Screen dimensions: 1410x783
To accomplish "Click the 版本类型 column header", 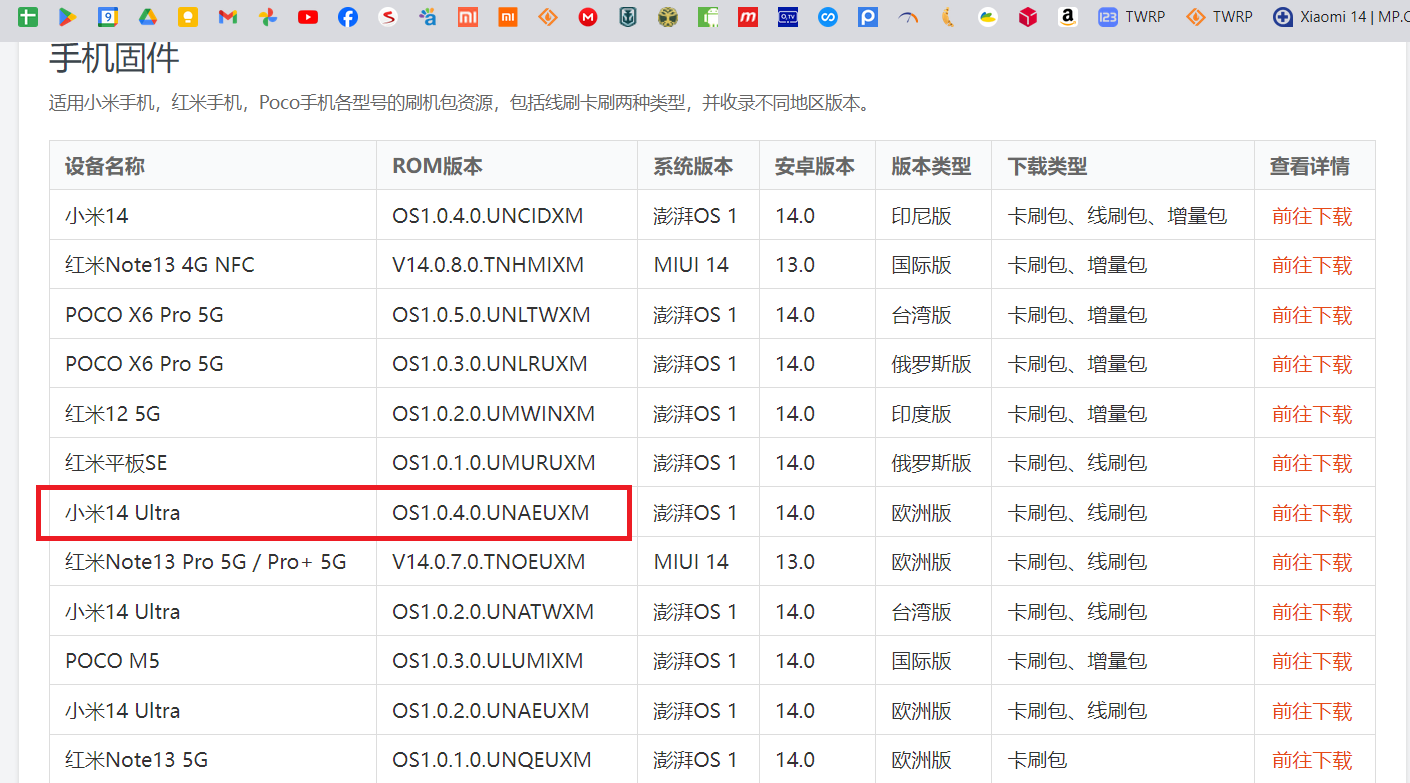I will click(931, 166).
